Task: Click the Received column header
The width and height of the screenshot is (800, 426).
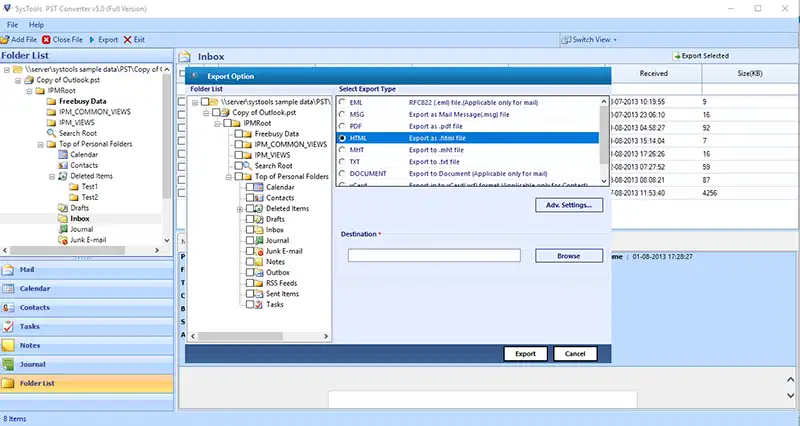Action: [654, 73]
